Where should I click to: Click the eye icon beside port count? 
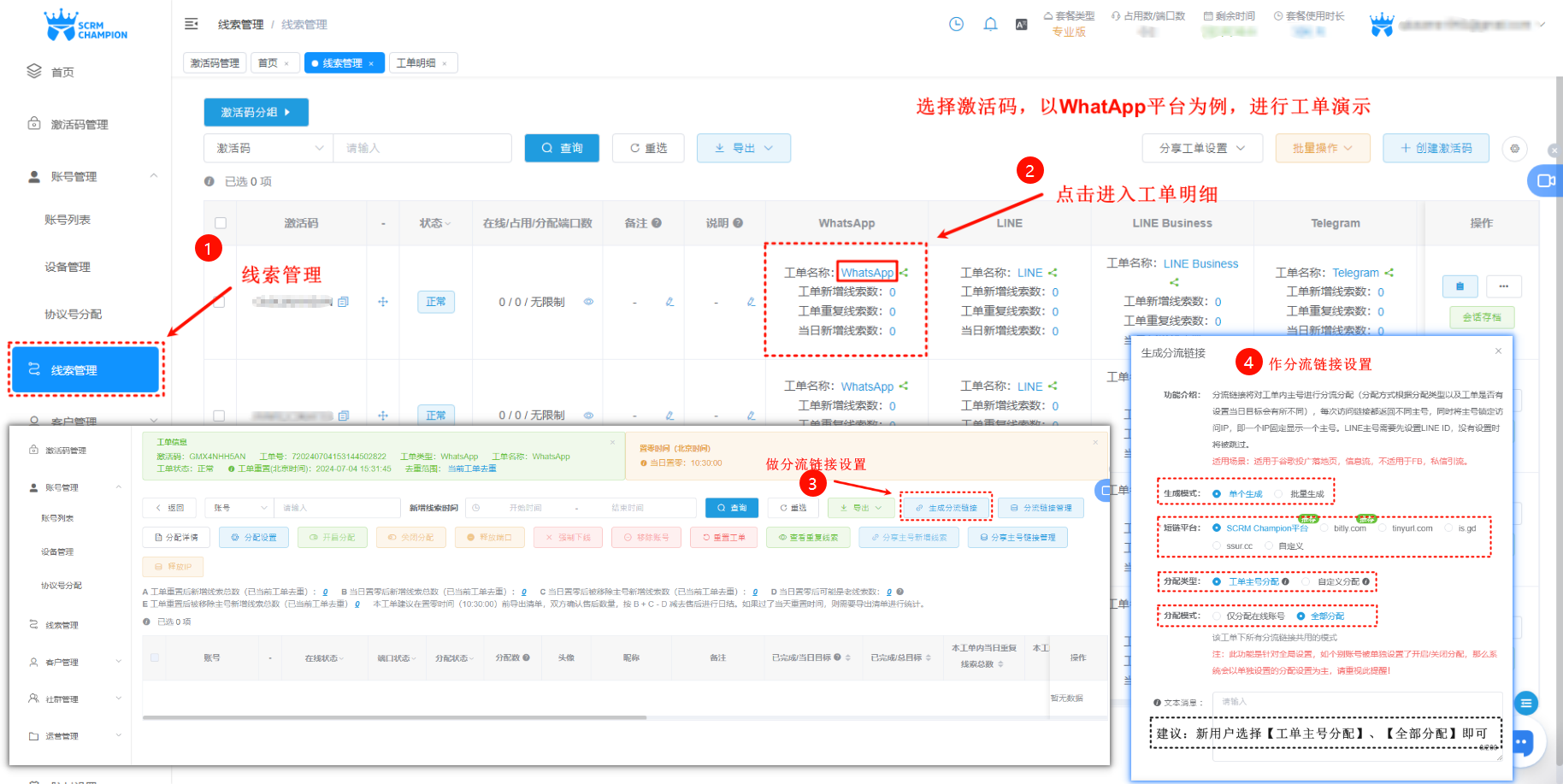588,302
